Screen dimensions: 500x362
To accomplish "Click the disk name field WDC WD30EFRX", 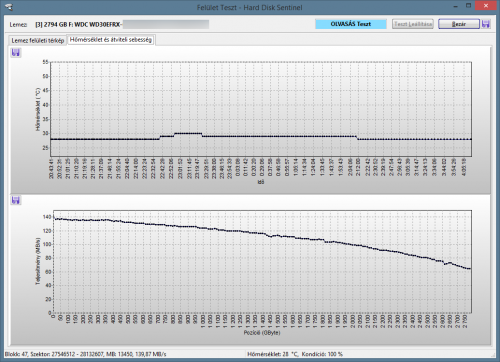I will pos(122,25).
